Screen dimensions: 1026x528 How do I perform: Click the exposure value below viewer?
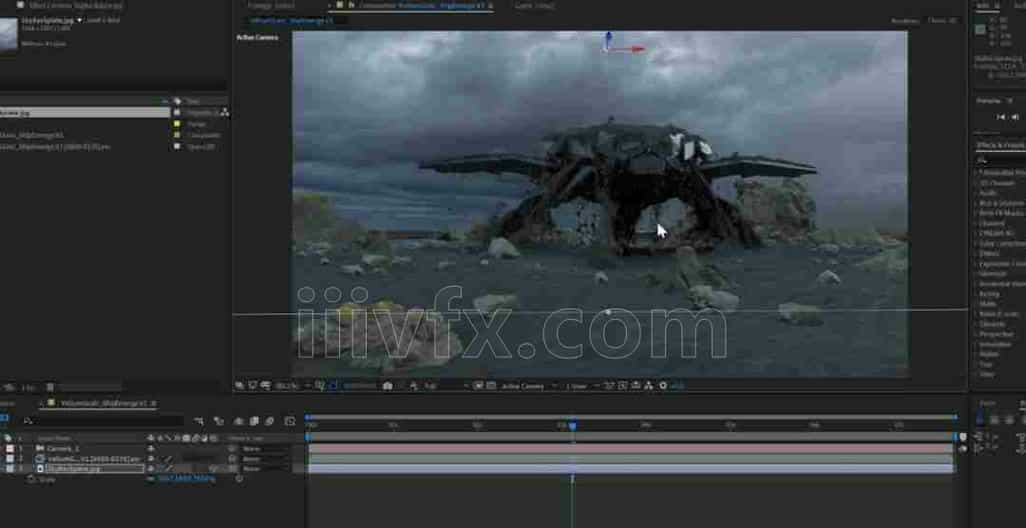click(677, 386)
